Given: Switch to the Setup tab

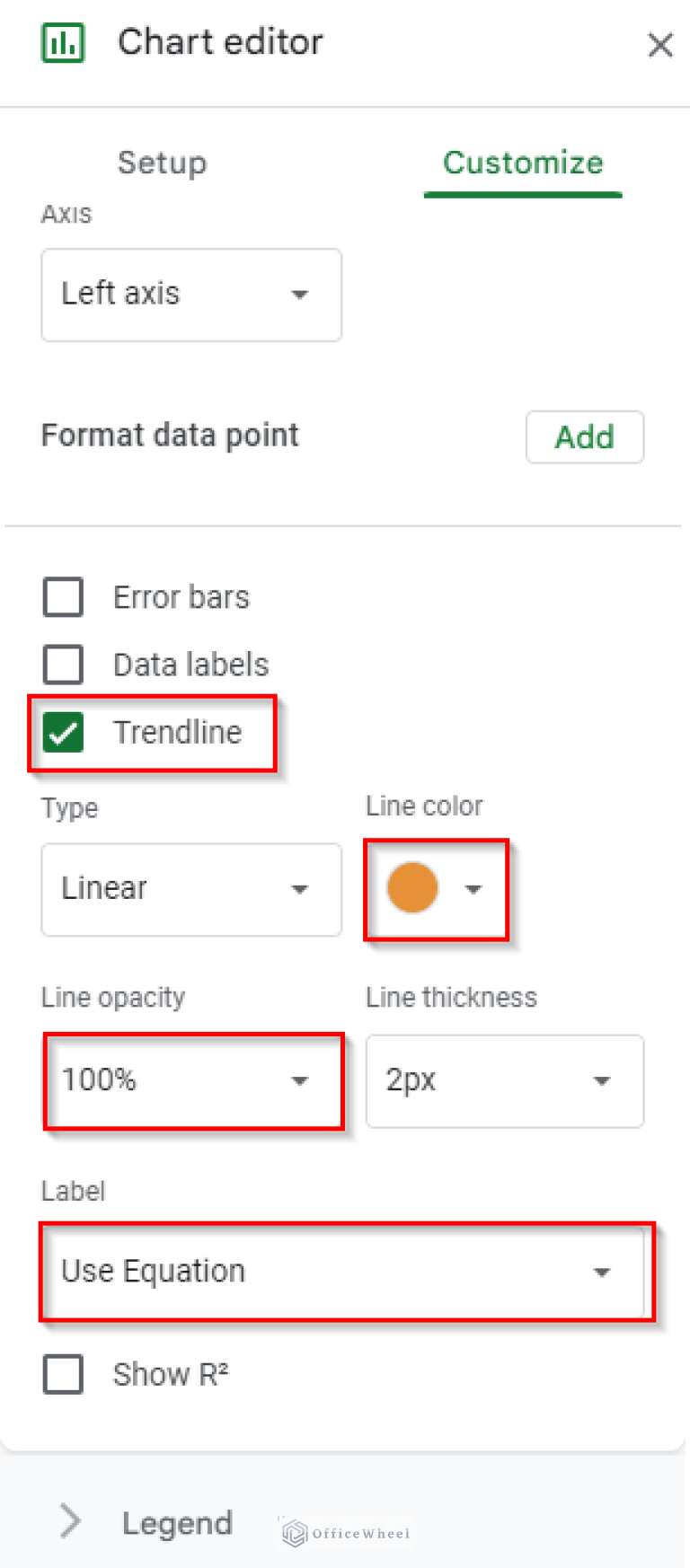Looking at the screenshot, I should point(162,163).
